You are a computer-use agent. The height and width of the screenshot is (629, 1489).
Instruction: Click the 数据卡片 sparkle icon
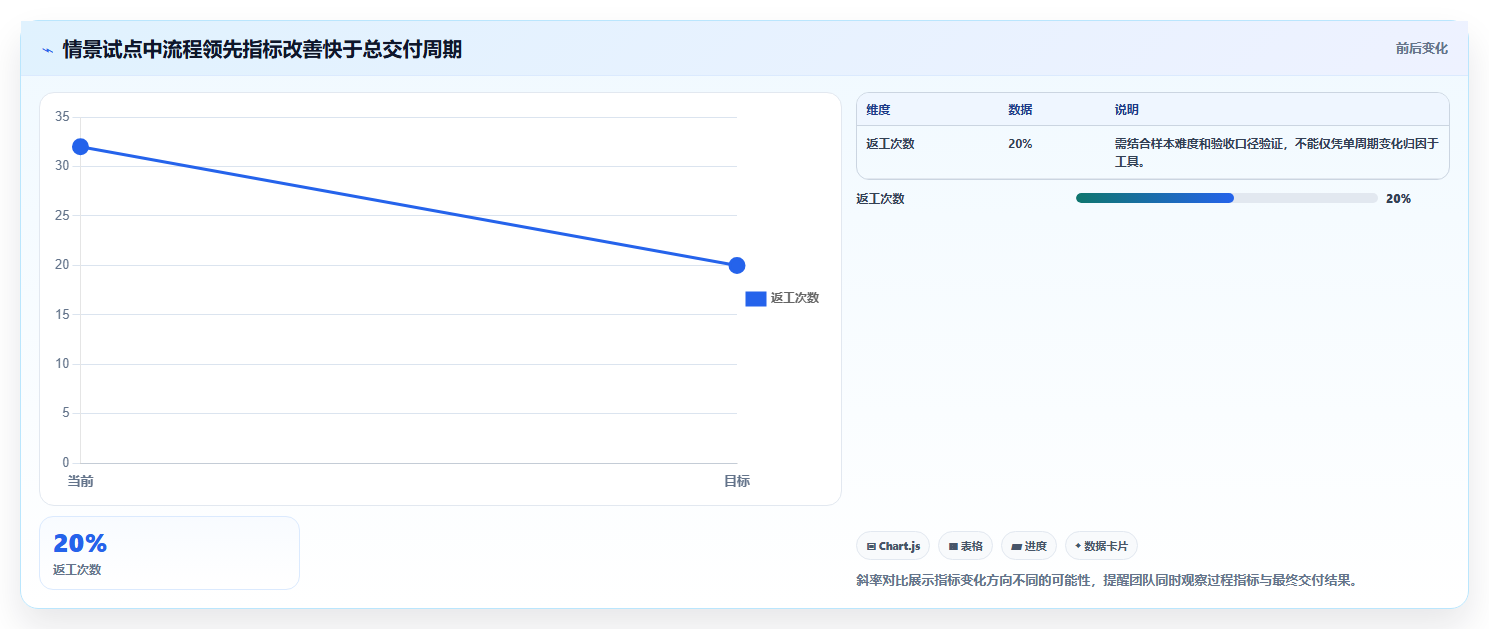coord(1078,546)
